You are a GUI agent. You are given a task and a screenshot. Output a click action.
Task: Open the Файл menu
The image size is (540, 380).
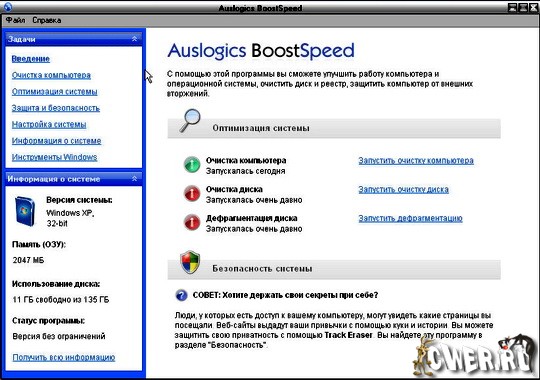tap(15, 20)
